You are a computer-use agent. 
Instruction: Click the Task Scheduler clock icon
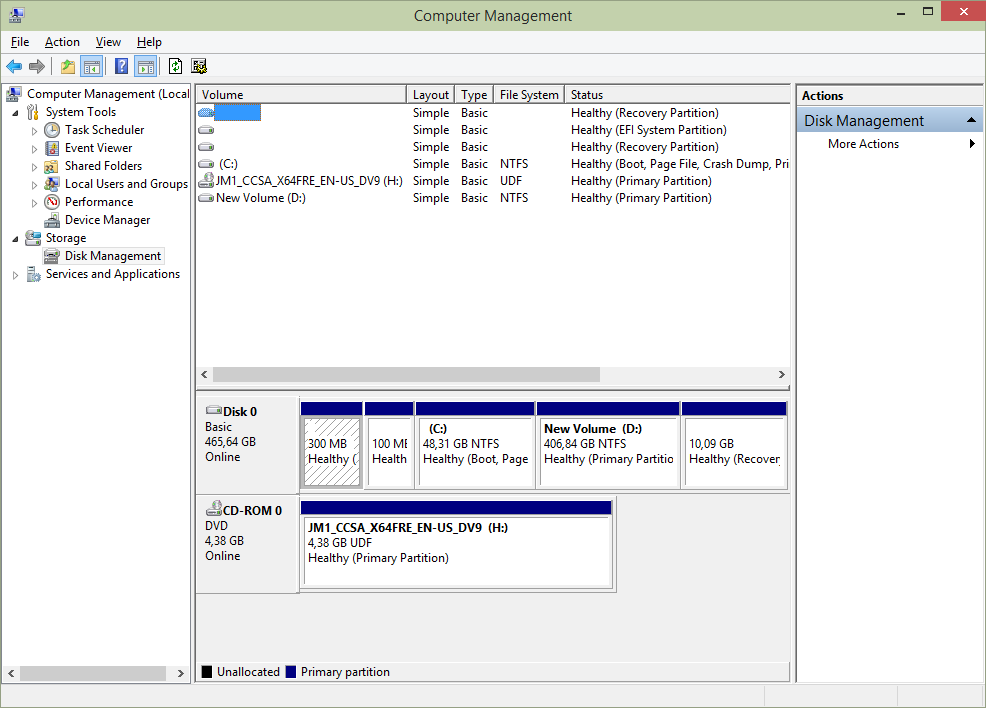(52, 130)
